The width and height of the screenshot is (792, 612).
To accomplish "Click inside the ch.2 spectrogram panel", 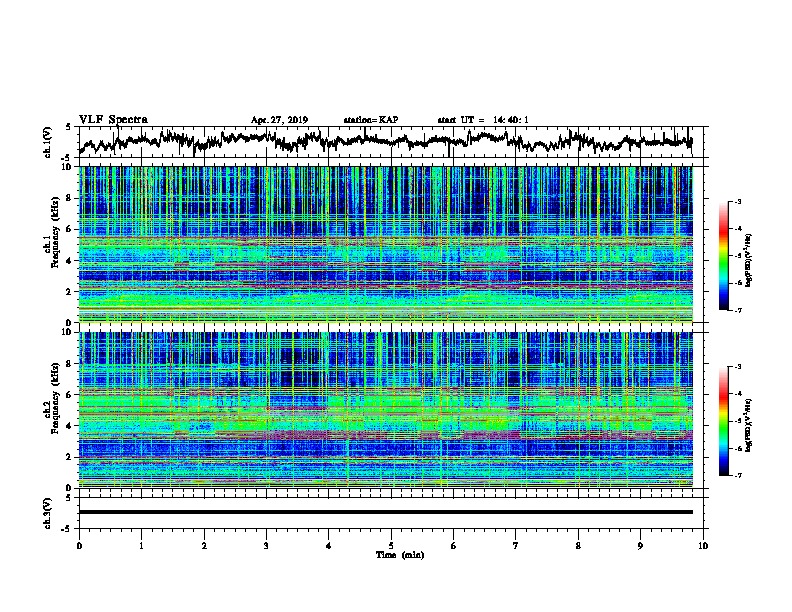I will tap(386, 410).
